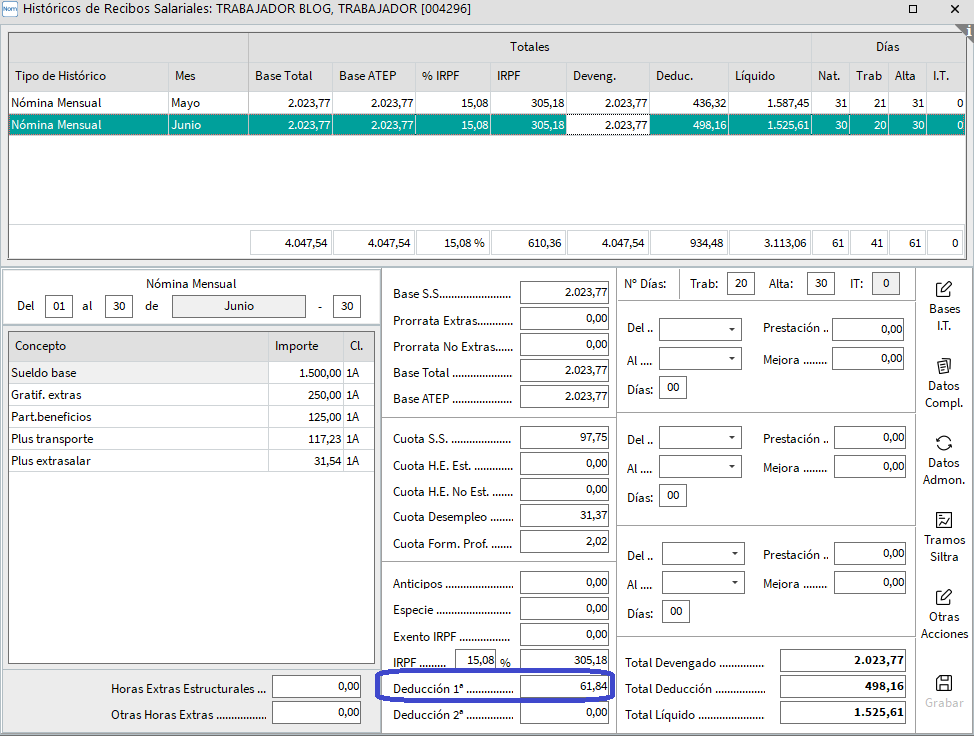974x737 pixels.
Task: Click the Cuota S.S. field 97,75
Action: click(x=565, y=437)
